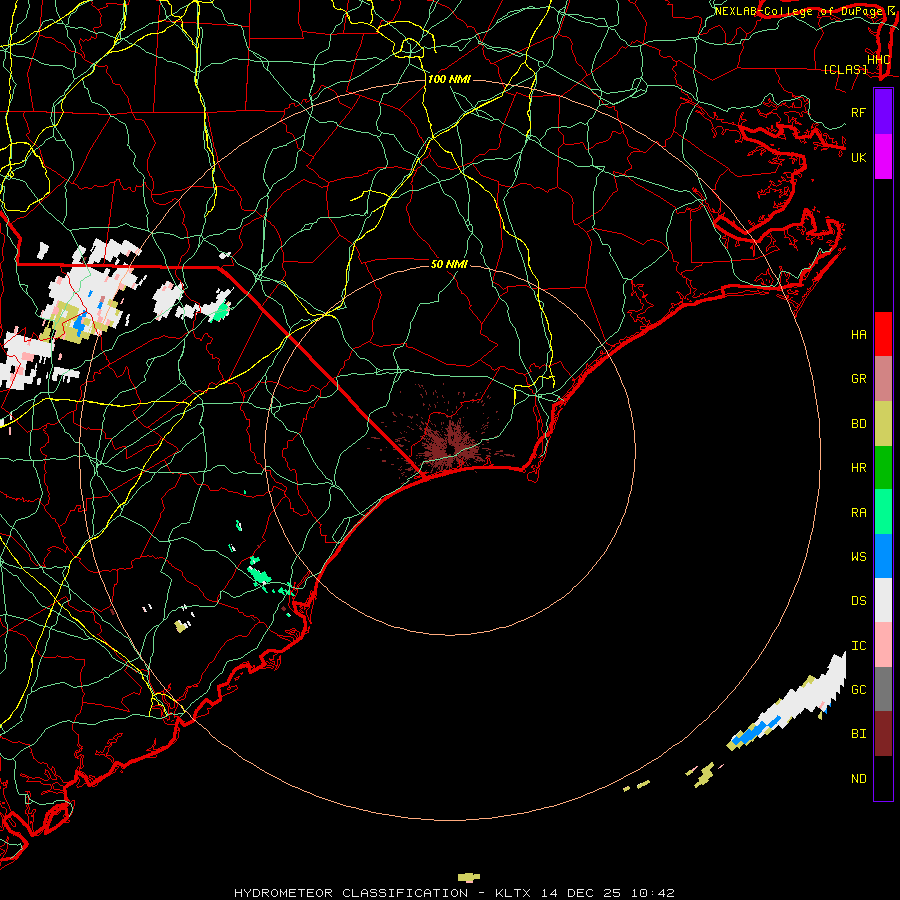Click the BI legend label
This screenshot has width=900, height=900.
click(859, 734)
